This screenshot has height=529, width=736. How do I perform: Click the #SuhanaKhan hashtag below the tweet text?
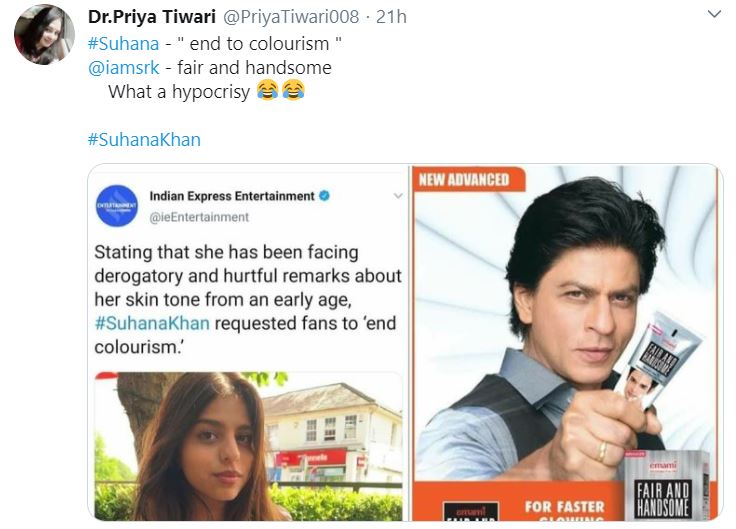(144, 139)
